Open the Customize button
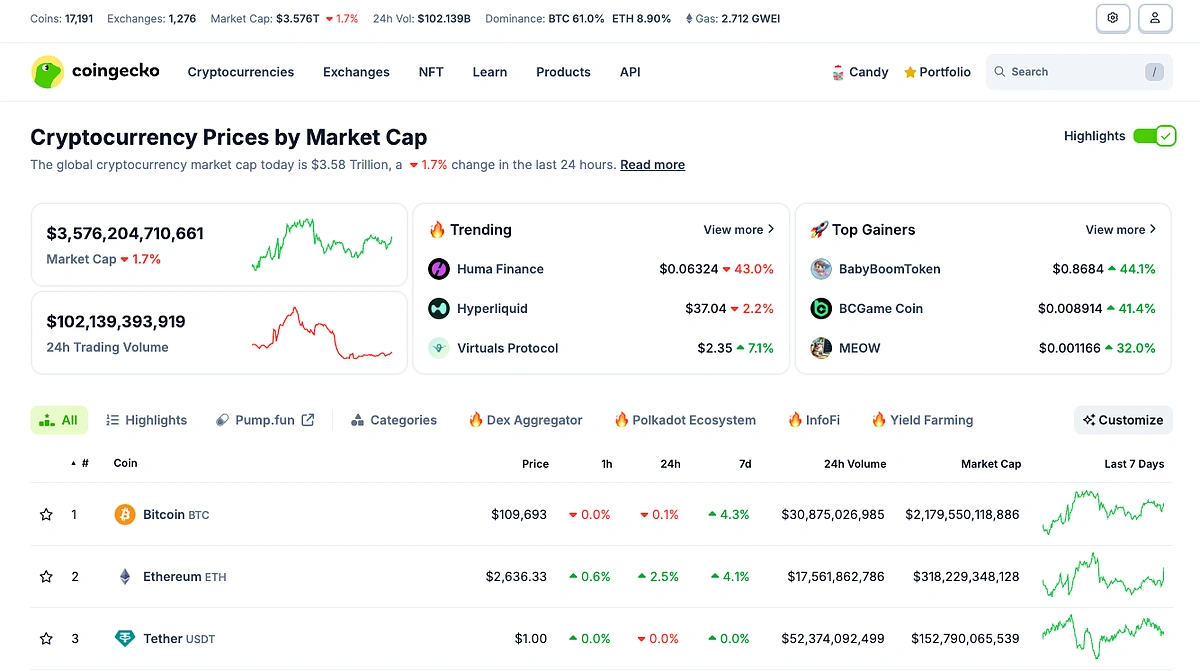This screenshot has height=671, width=1200. tap(1122, 419)
